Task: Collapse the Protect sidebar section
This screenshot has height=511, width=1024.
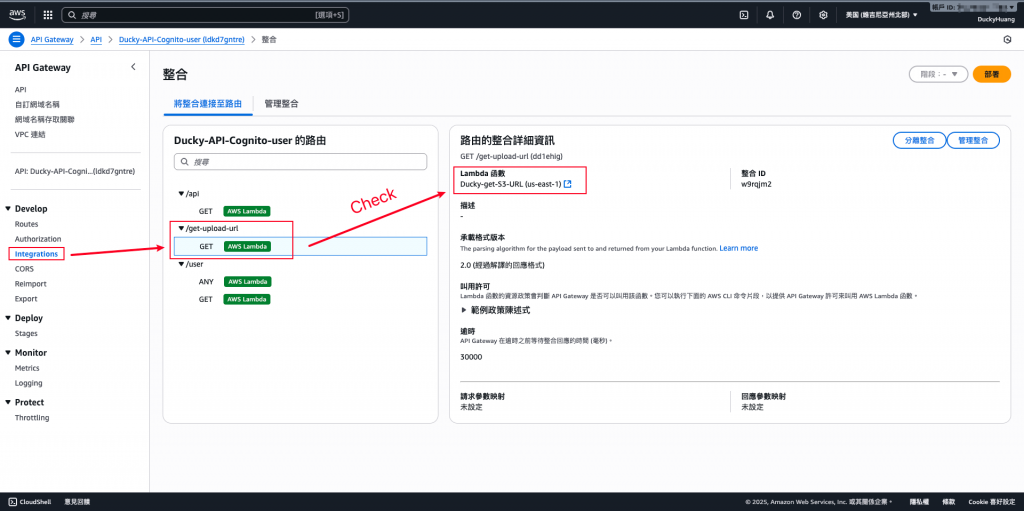Action: (8, 403)
